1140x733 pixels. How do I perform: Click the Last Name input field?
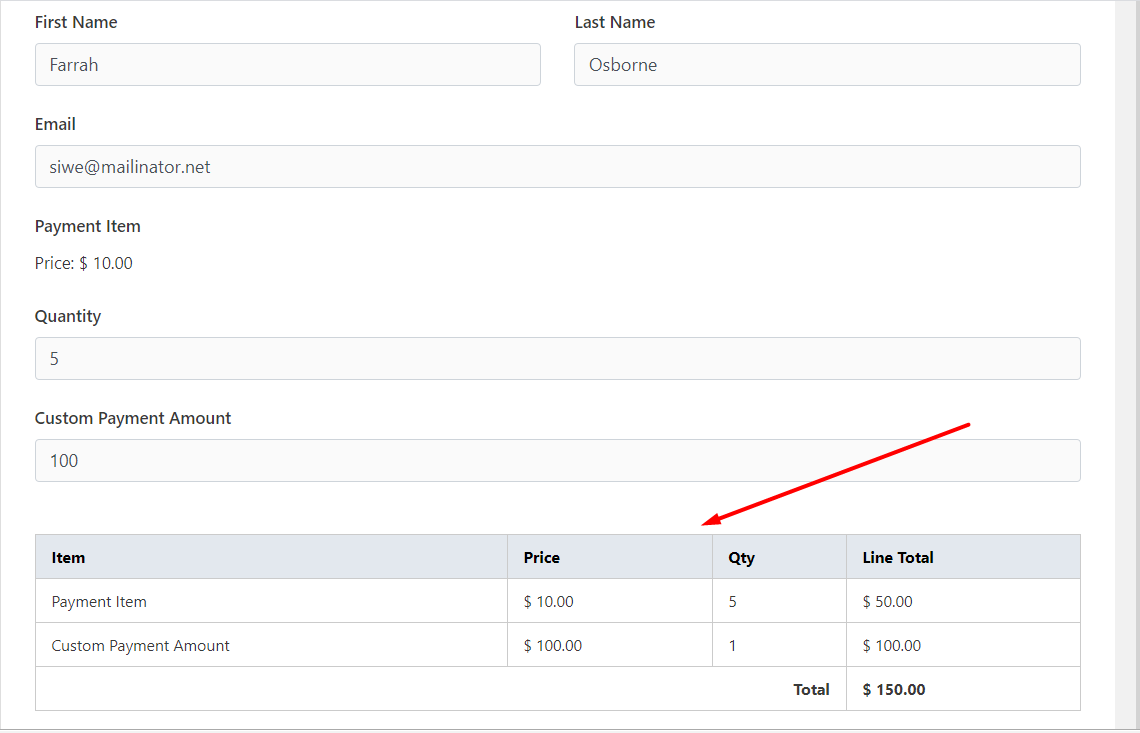coord(826,64)
